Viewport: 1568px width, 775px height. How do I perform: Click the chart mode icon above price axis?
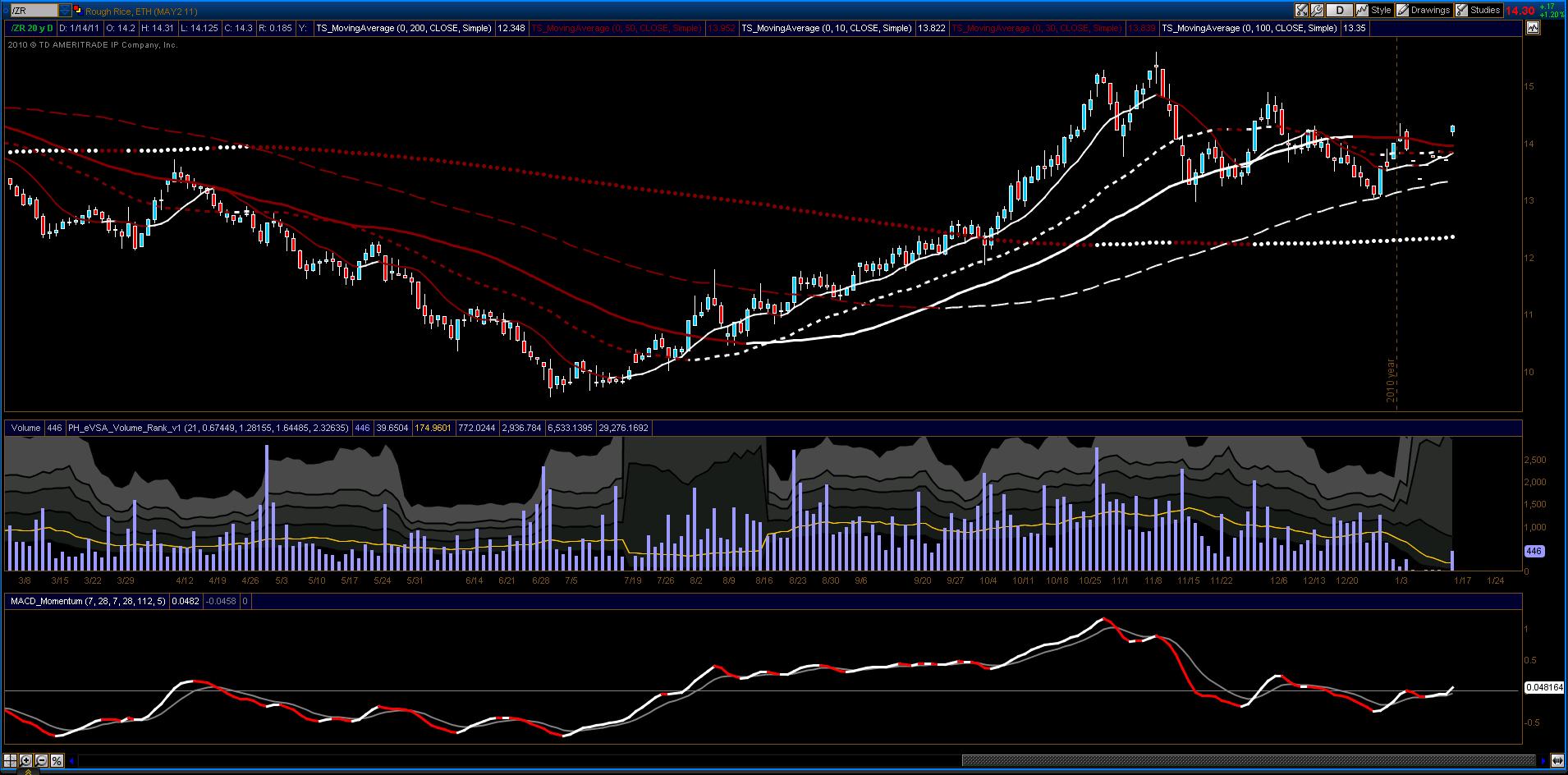point(1533,28)
